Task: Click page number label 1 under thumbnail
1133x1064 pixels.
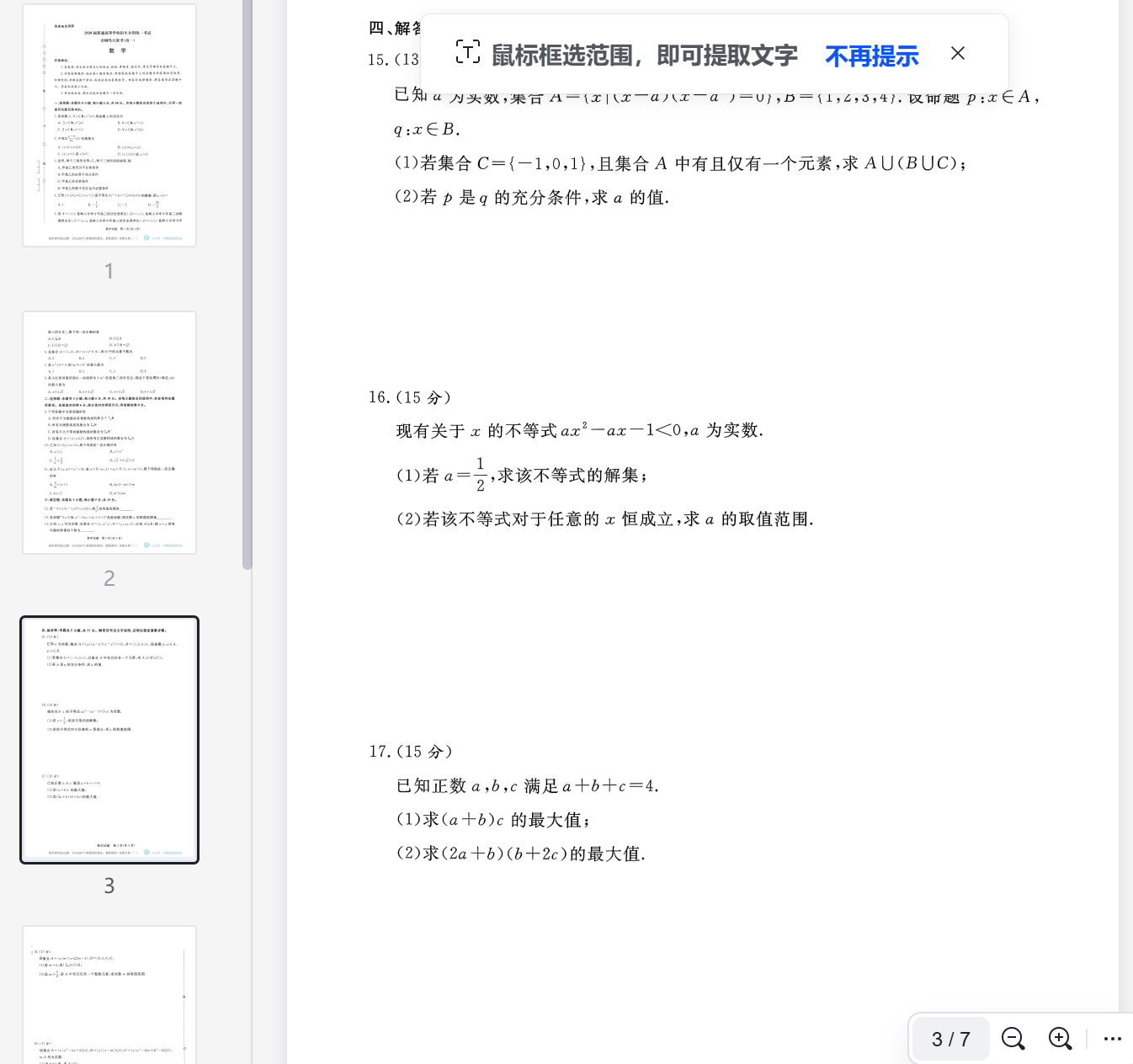Action: coord(109,271)
